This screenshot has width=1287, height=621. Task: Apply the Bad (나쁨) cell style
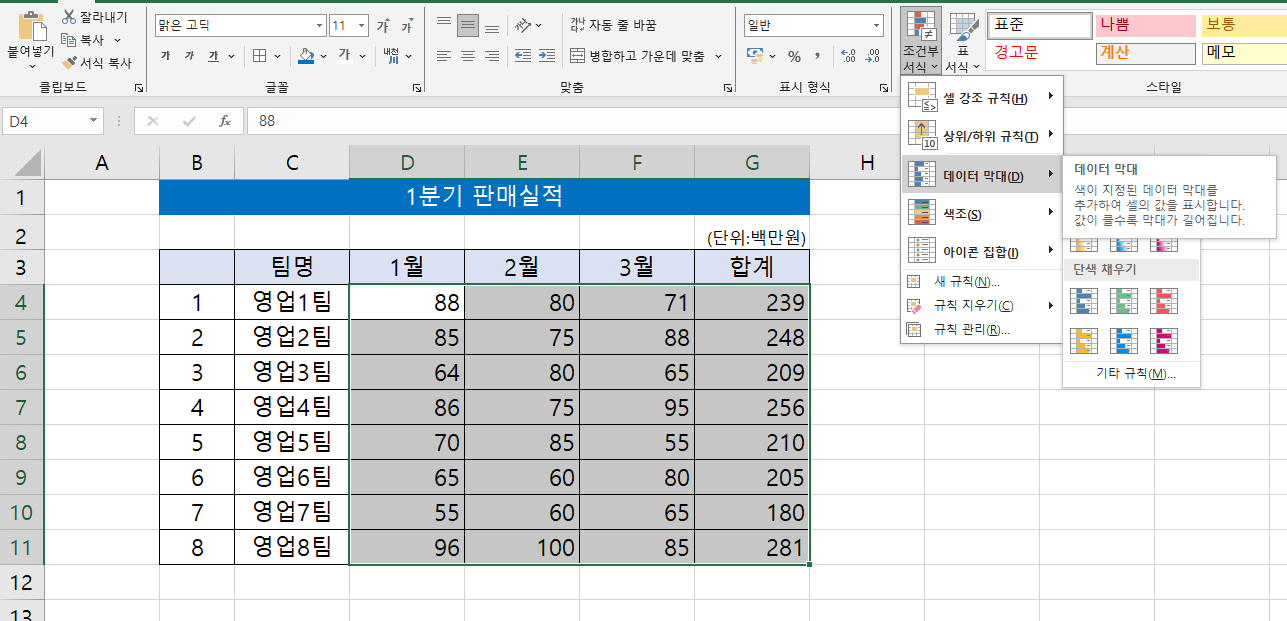[1146, 25]
